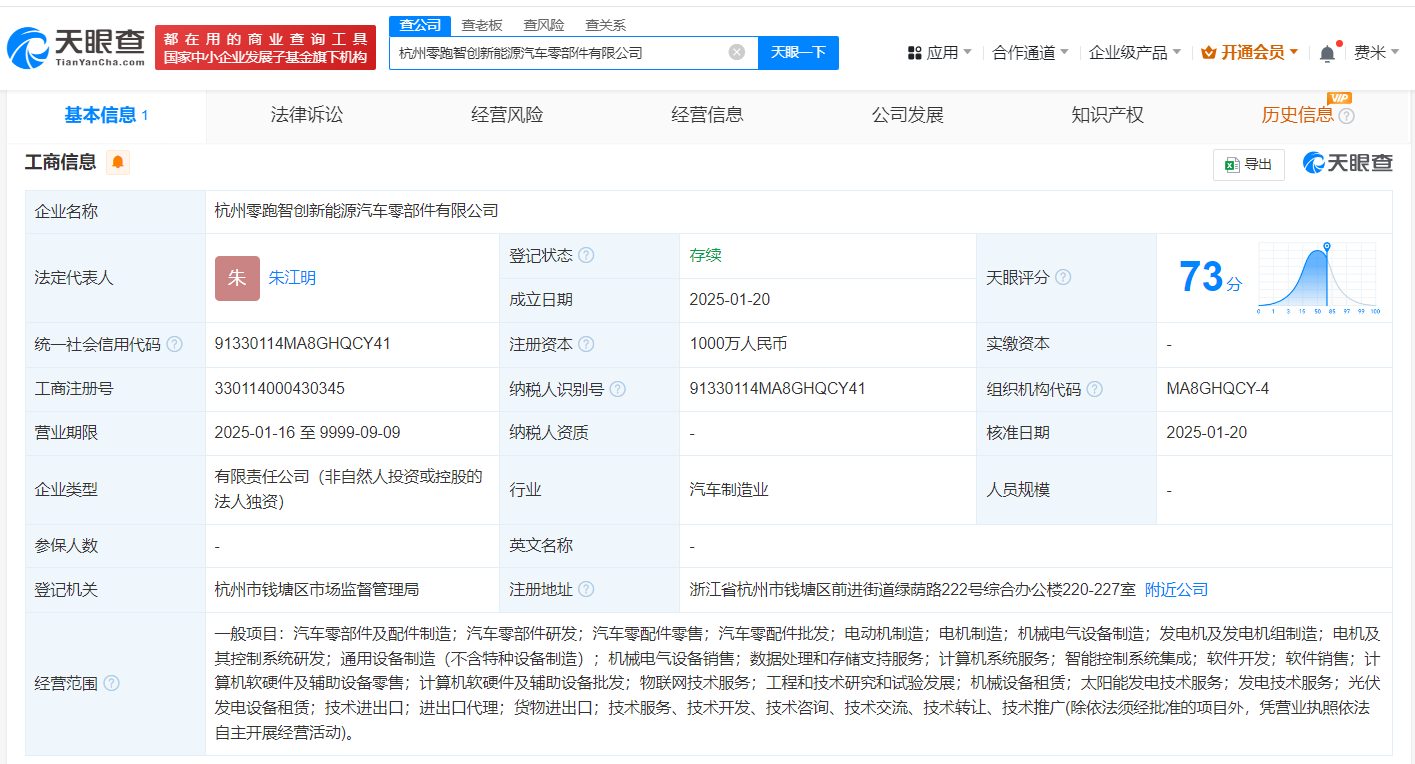Click the grid icon beside 应用
Viewport: 1415px width, 764px height.
click(x=916, y=50)
